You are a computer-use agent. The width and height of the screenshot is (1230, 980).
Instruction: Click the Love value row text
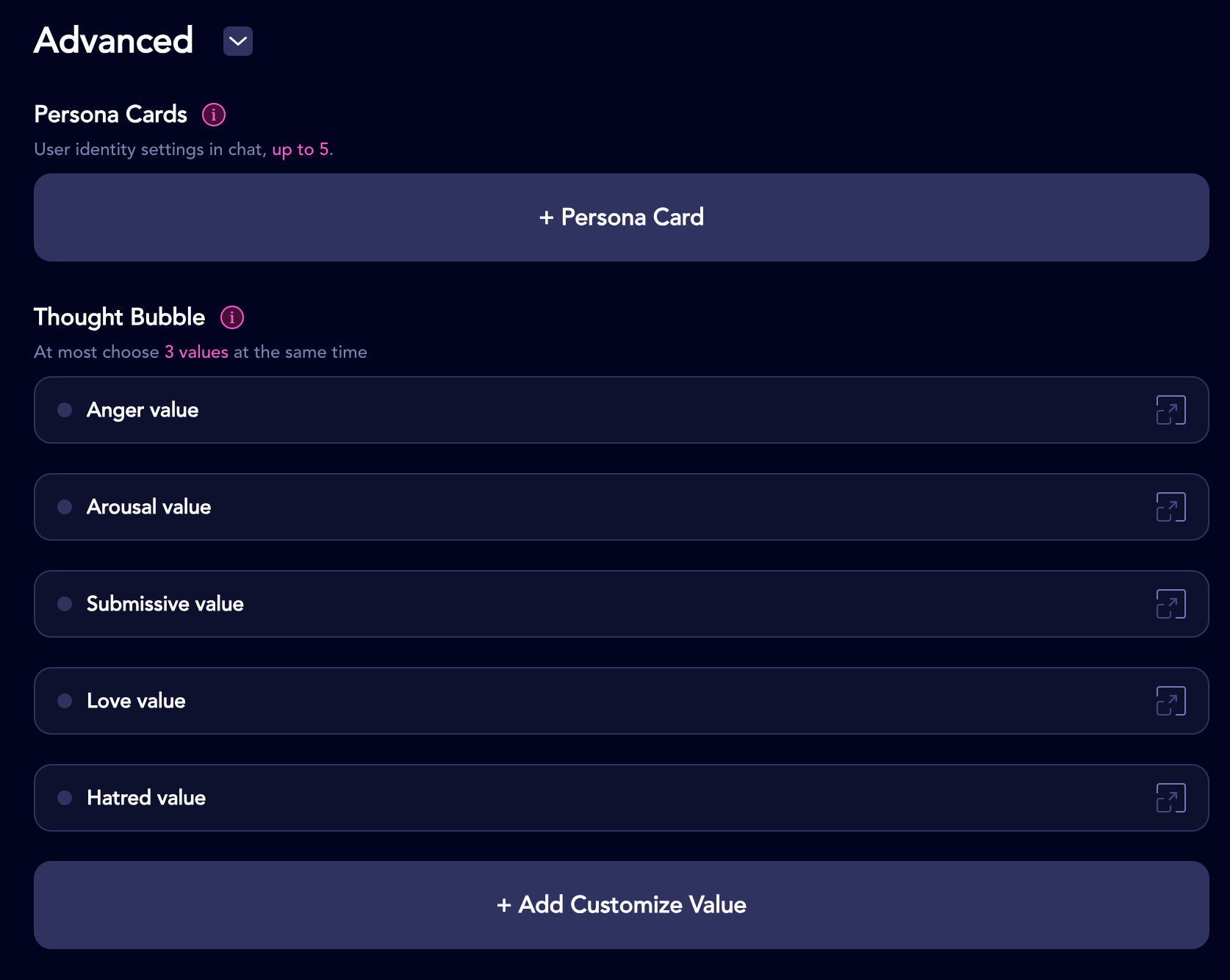coord(136,701)
